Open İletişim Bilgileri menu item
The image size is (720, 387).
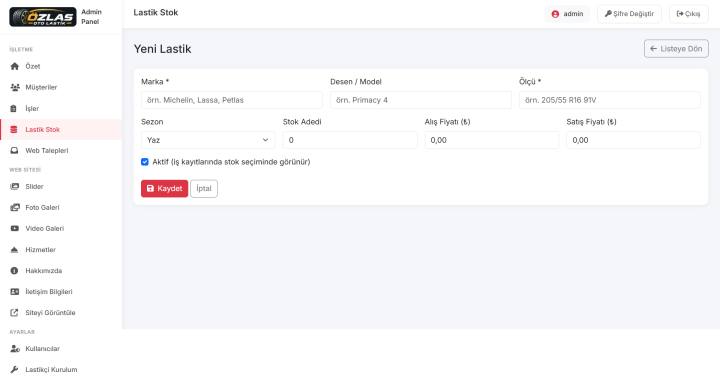49,292
